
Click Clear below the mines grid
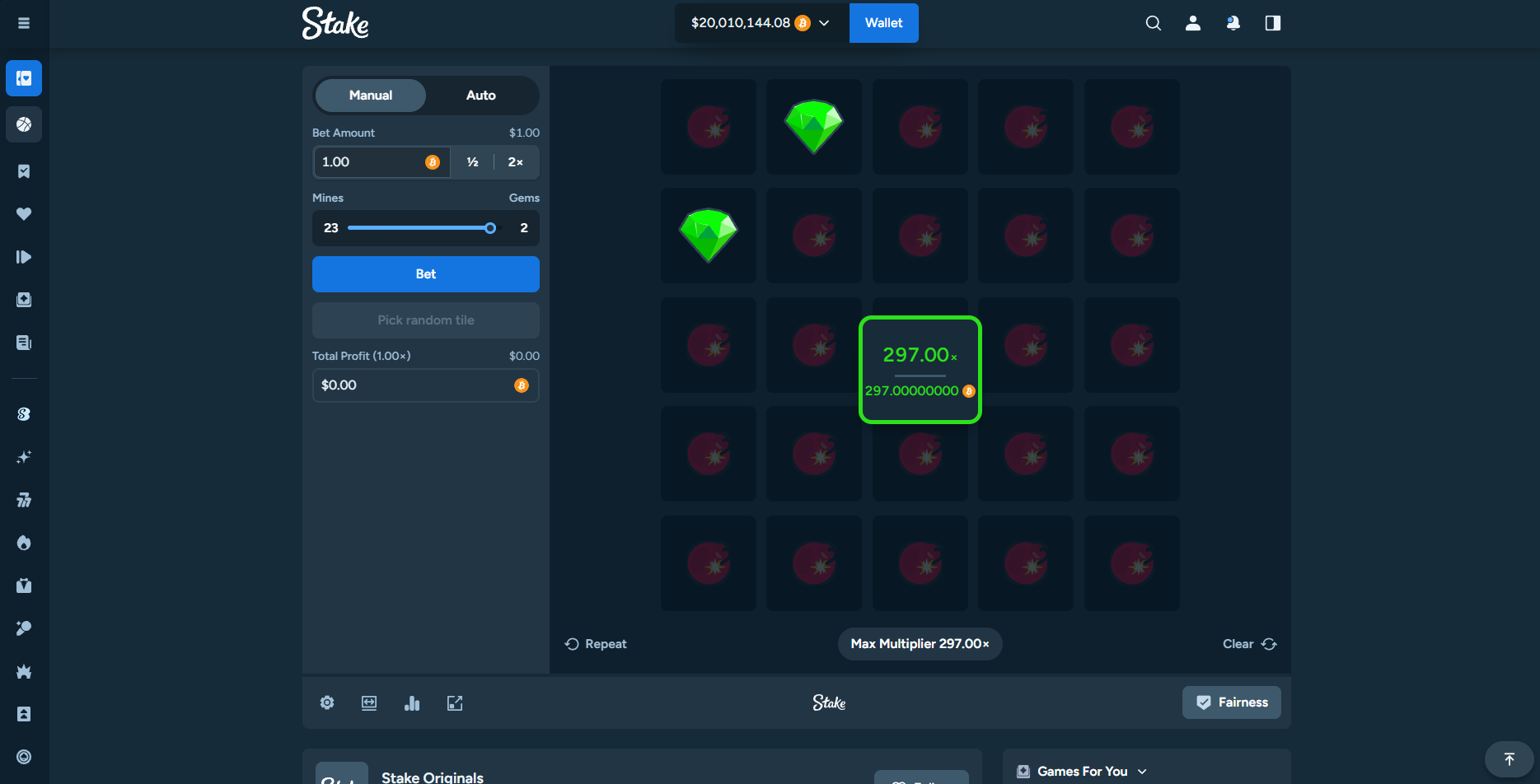pos(1250,644)
